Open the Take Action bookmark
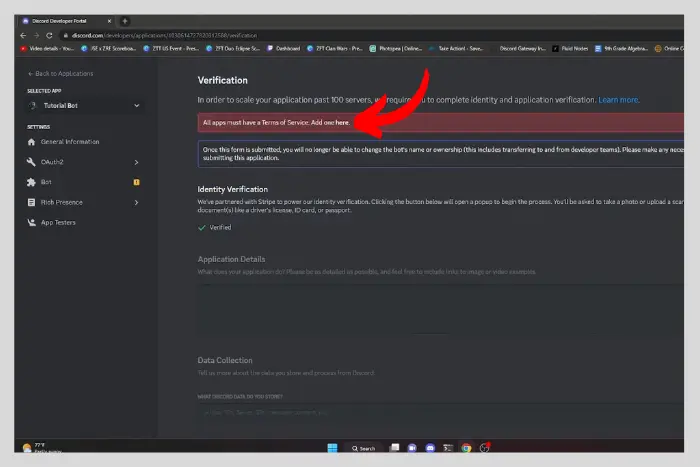The height and width of the screenshot is (467, 700). click(456, 48)
